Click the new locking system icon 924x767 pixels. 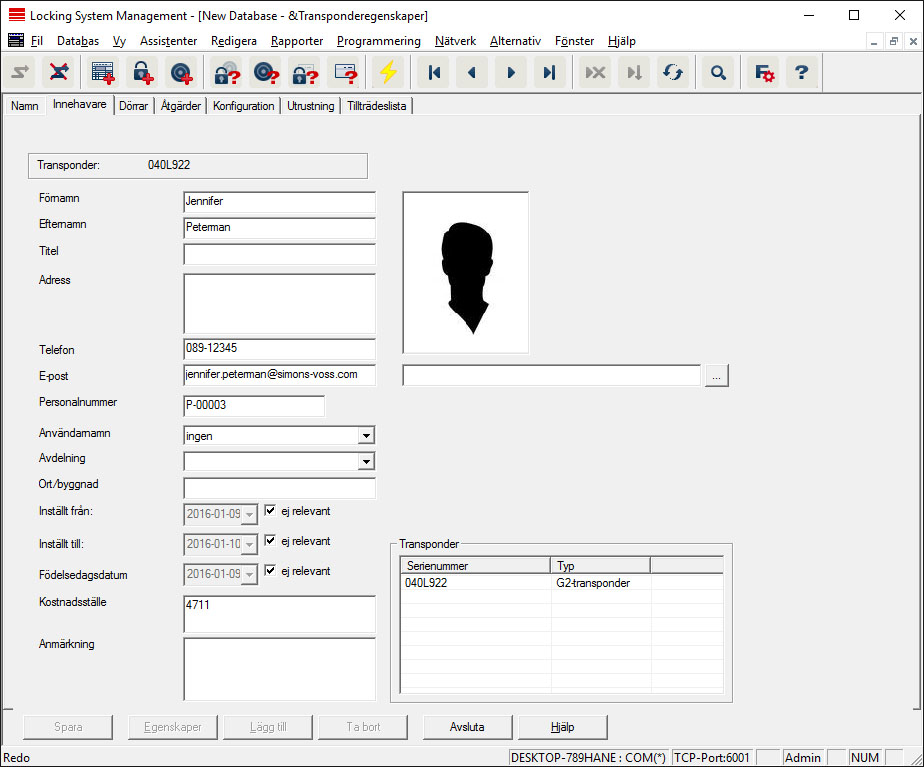point(102,73)
